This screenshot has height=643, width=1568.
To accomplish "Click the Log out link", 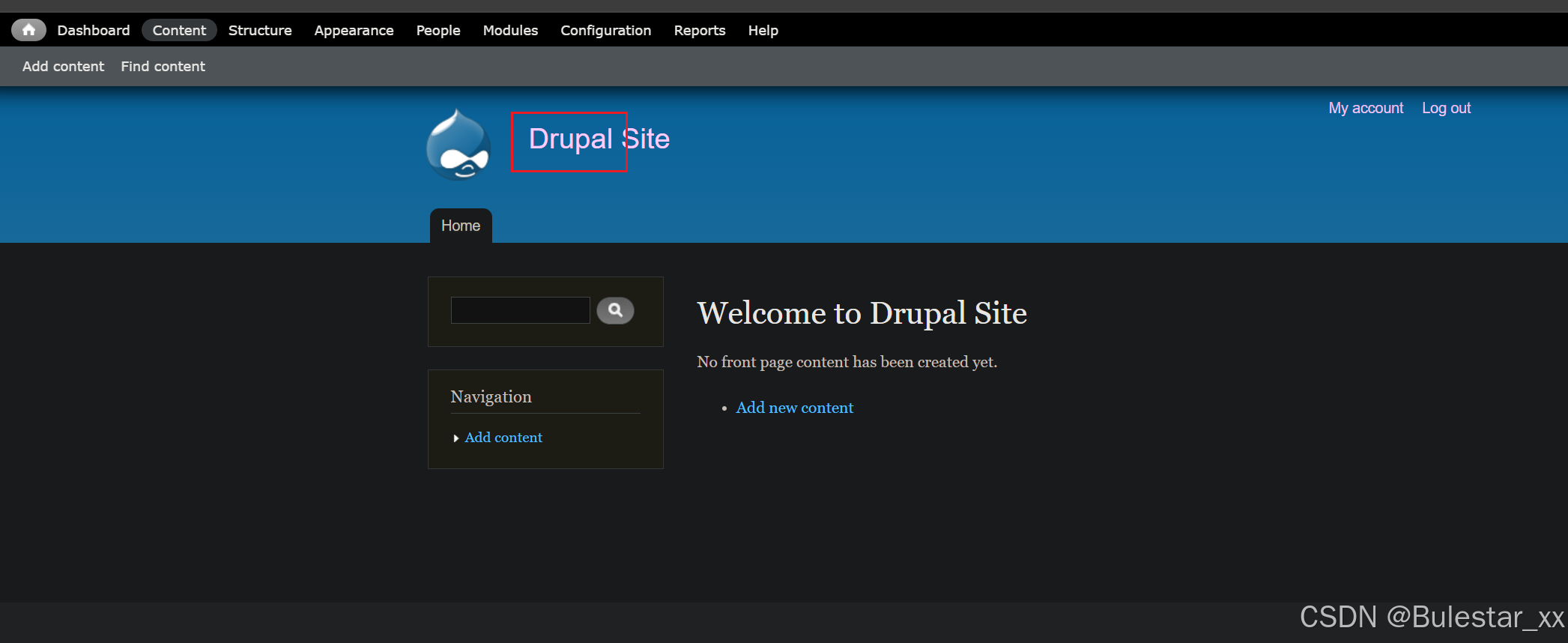I will tap(1446, 108).
